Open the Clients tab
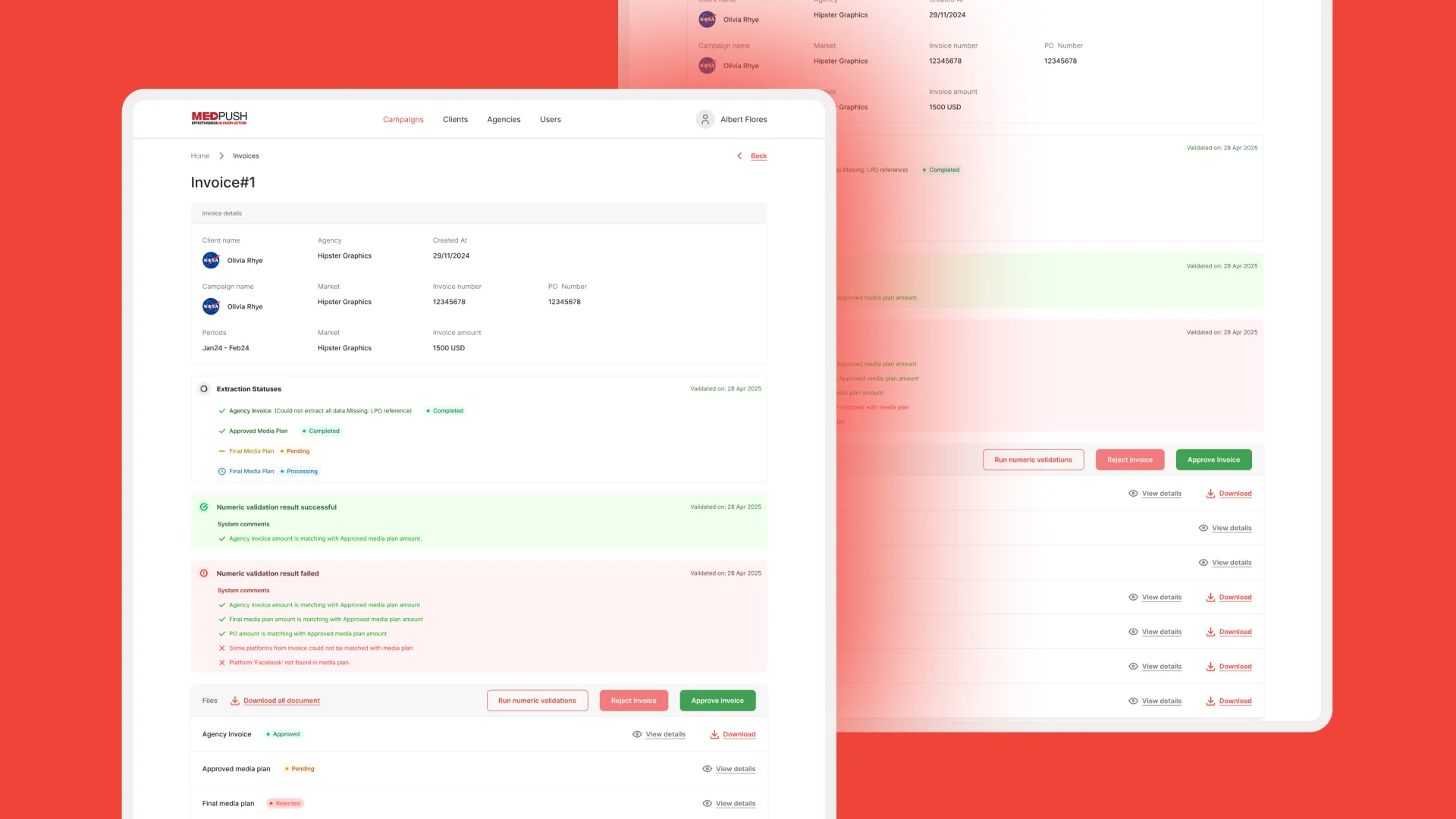 (x=456, y=119)
